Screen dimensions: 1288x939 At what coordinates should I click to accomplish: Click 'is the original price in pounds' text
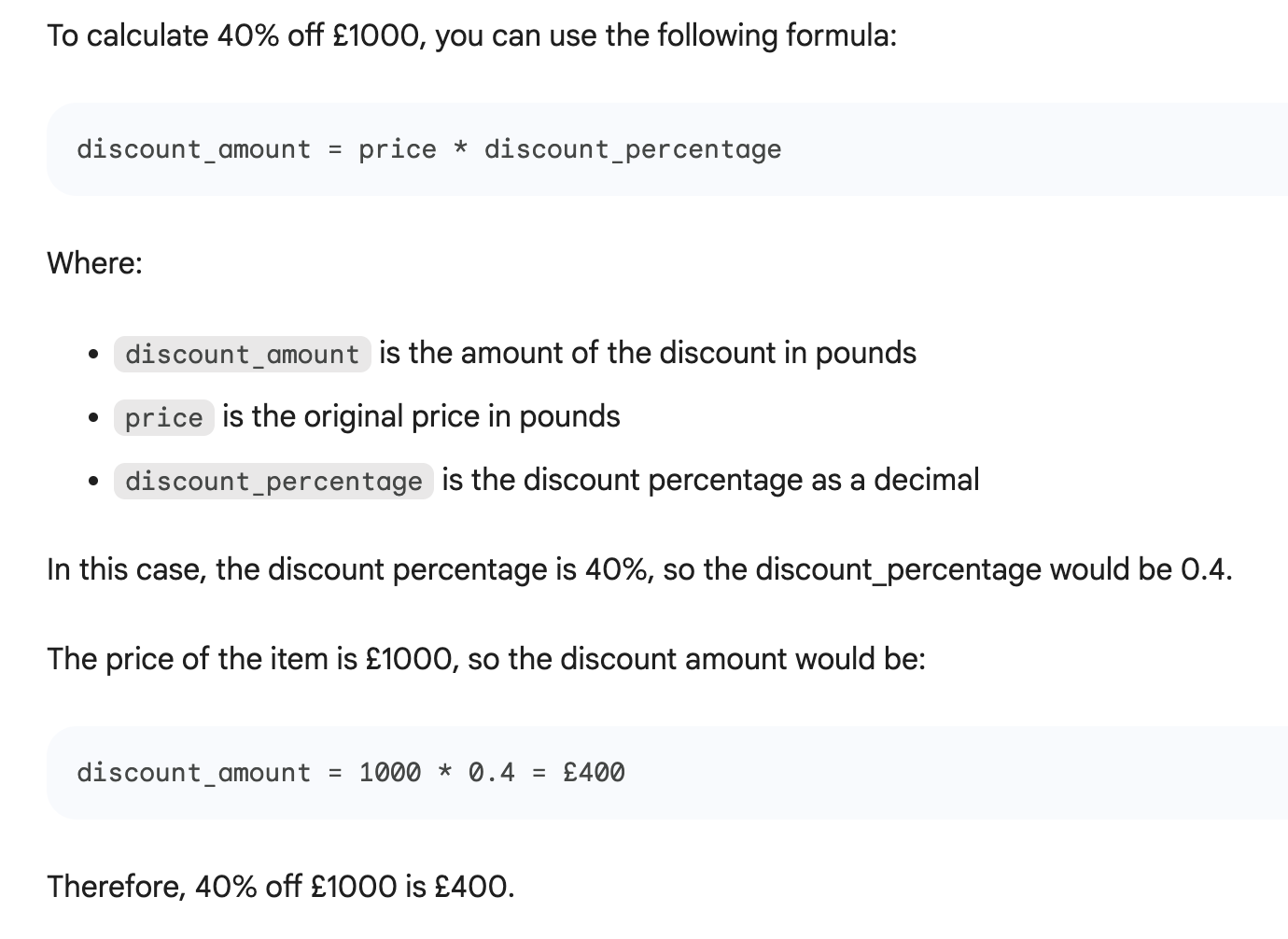tap(421, 416)
